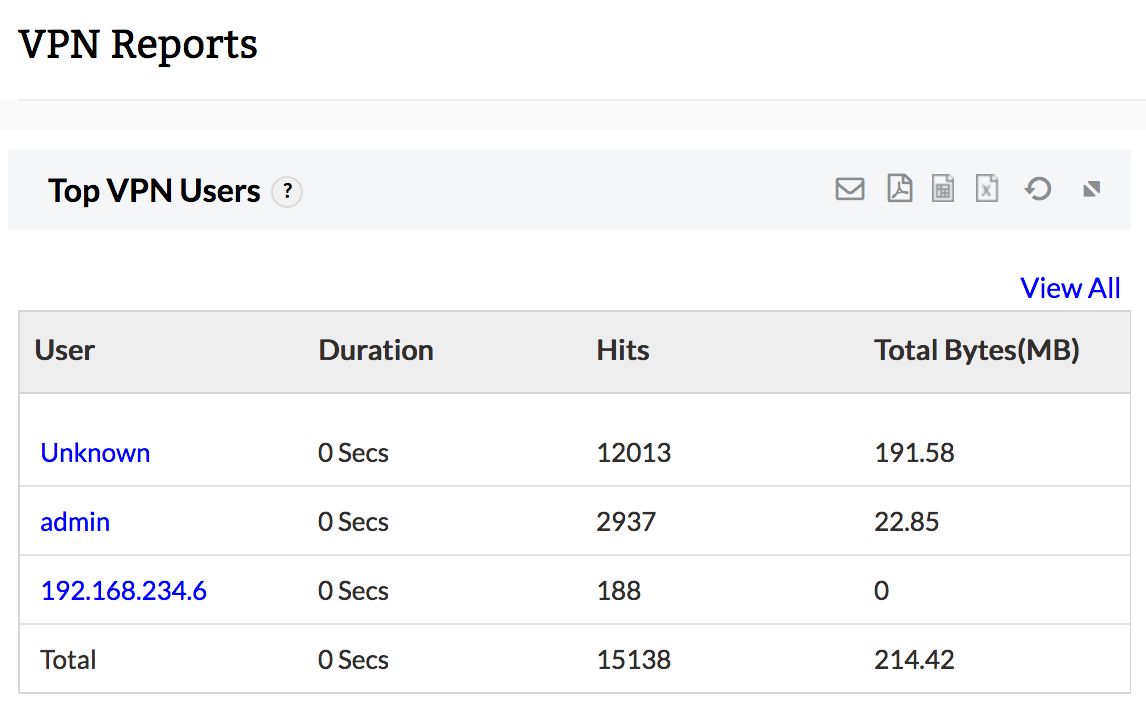Select the 12013 hits cell
1146x718 pixels.
pyautogui.click(x=634, y=453)
